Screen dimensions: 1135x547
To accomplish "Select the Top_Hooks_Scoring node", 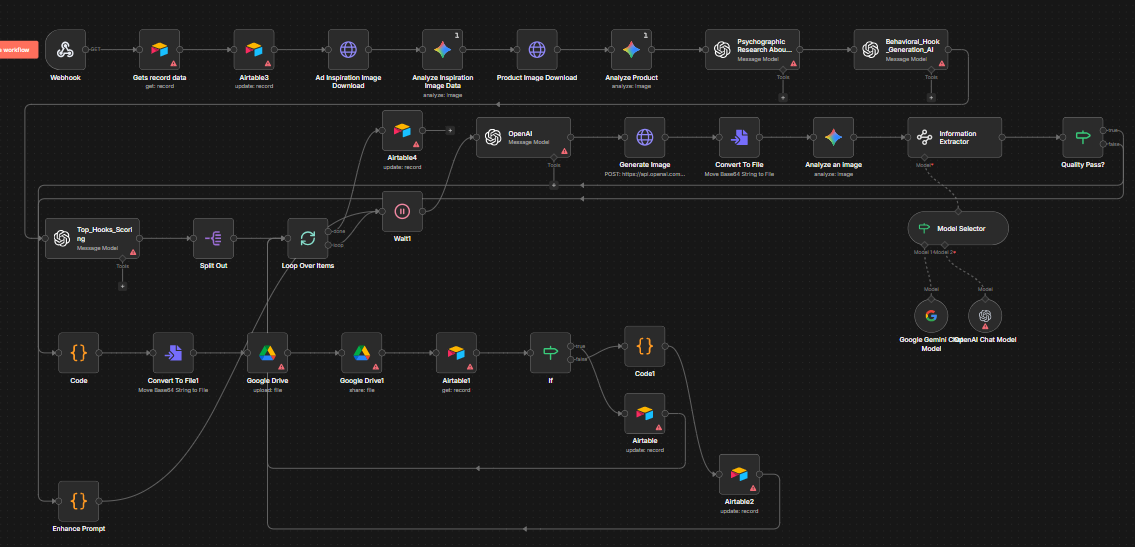I will 92,238.
